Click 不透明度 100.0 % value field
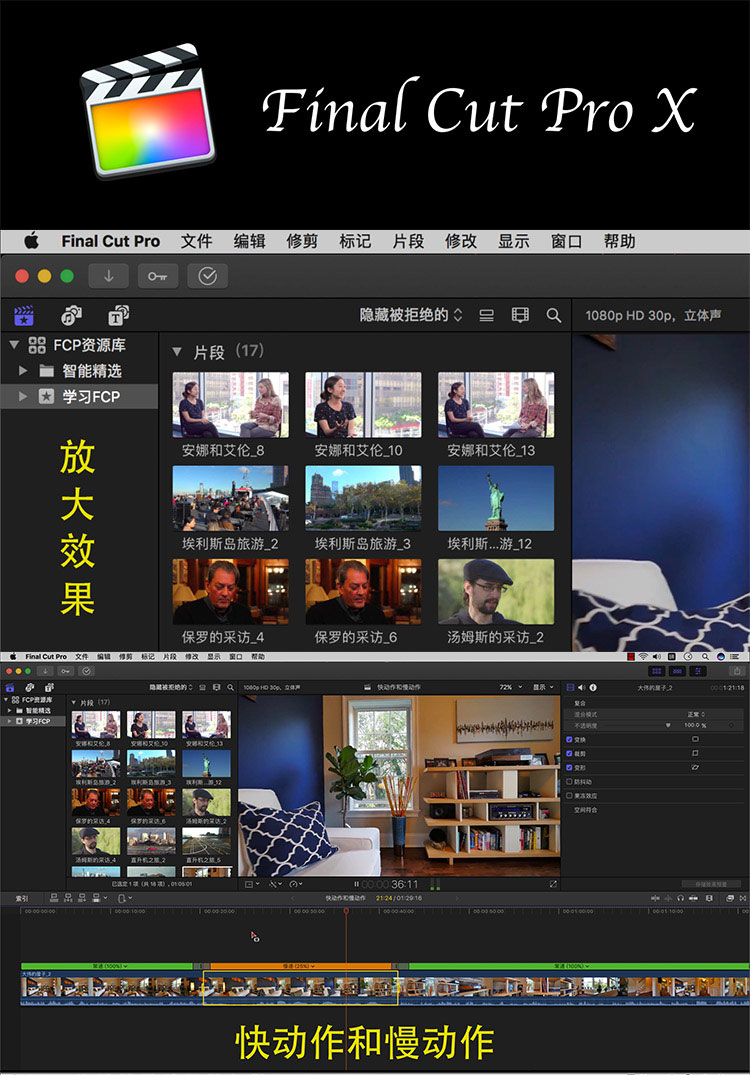Image resolution: width=750 pixels, height=1075 pixels. point(695,725)
